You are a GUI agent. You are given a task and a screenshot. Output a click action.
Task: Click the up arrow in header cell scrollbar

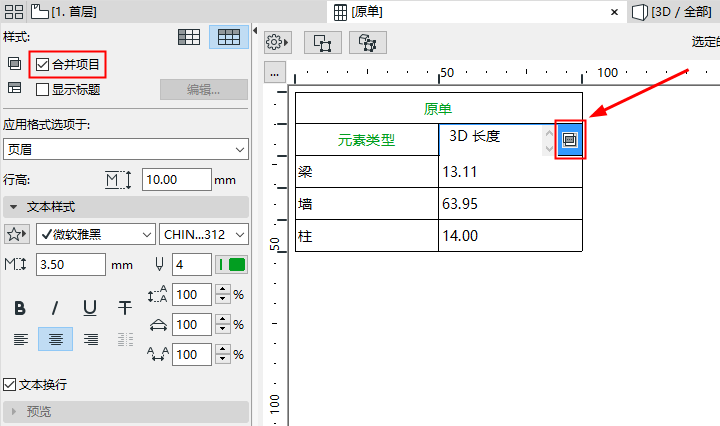click(x=549, y=133)
